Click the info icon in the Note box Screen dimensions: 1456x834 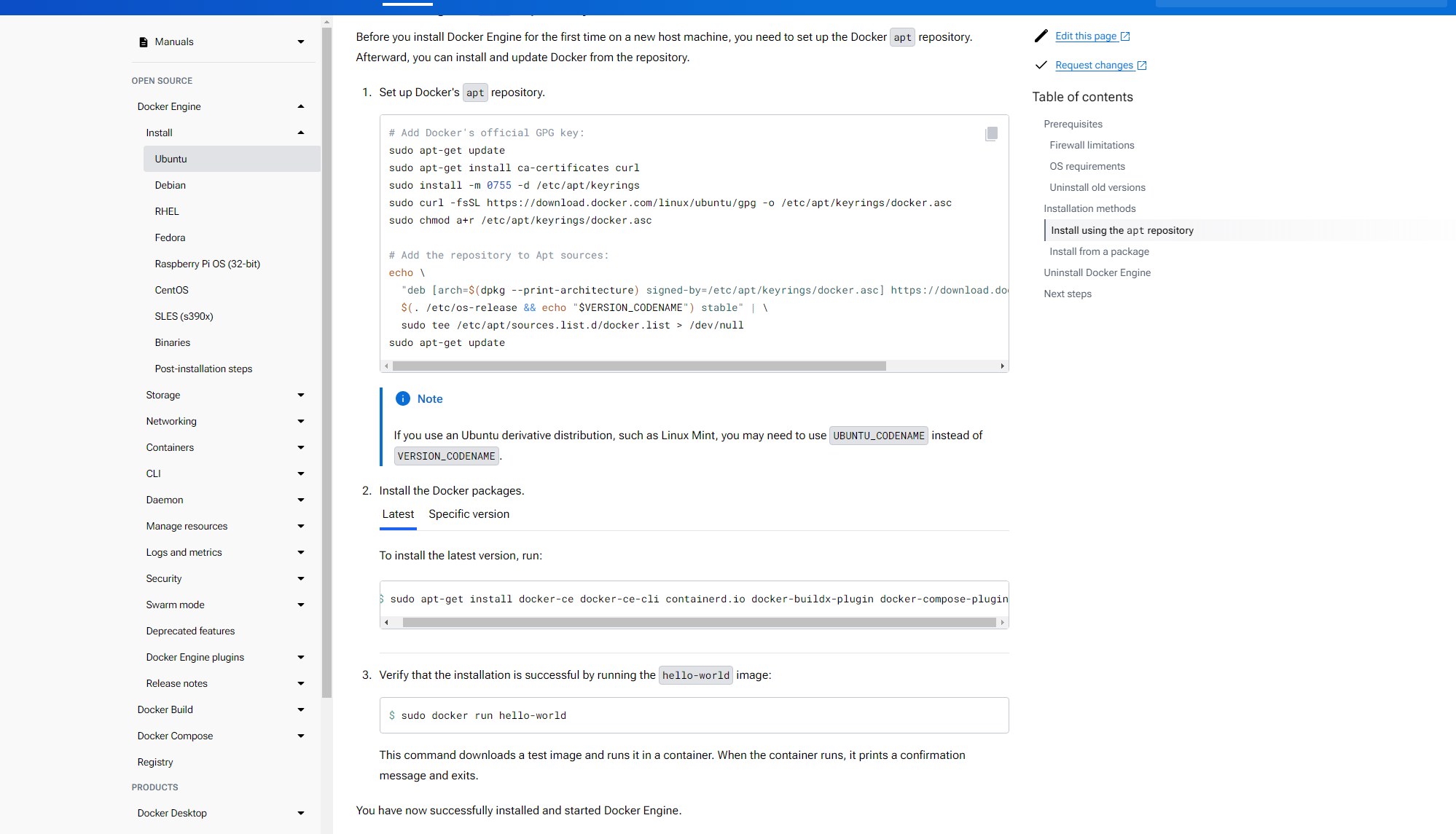403,398
